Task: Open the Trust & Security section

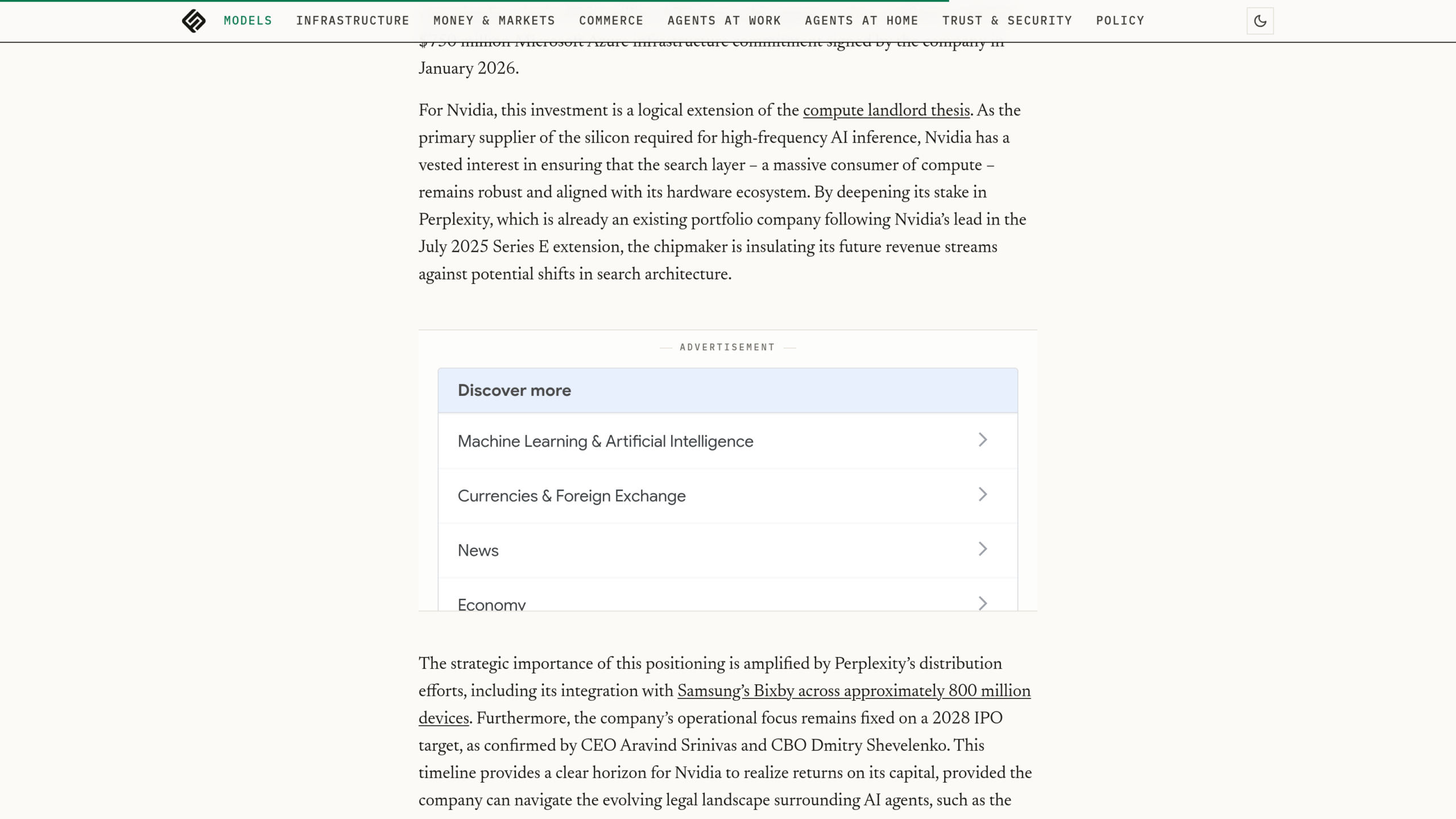Action: 1007,21
